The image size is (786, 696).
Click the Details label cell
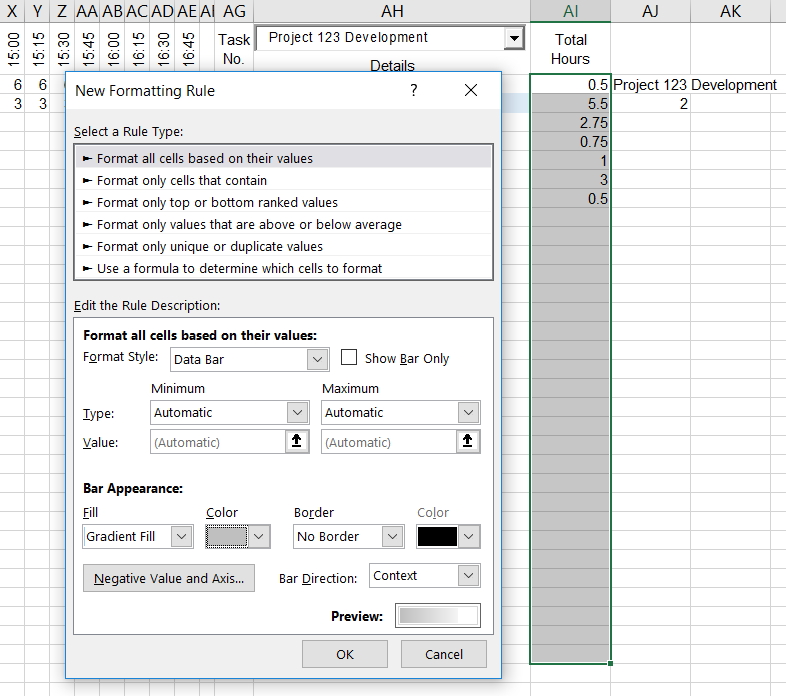(x=392, y=65)
